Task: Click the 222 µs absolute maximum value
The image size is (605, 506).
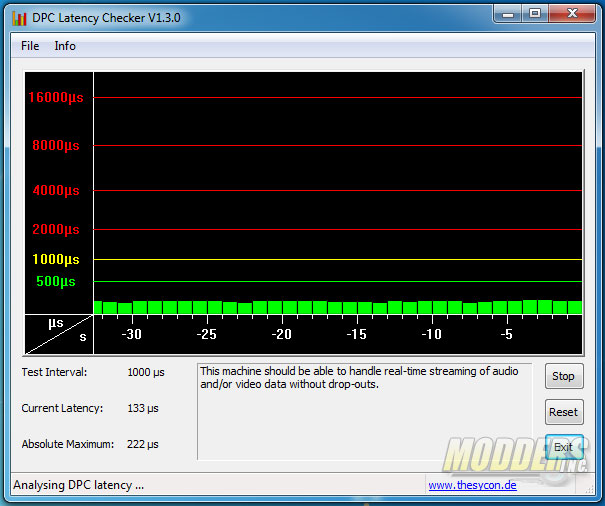Action: pyautogui.click(x=143, y=444)
